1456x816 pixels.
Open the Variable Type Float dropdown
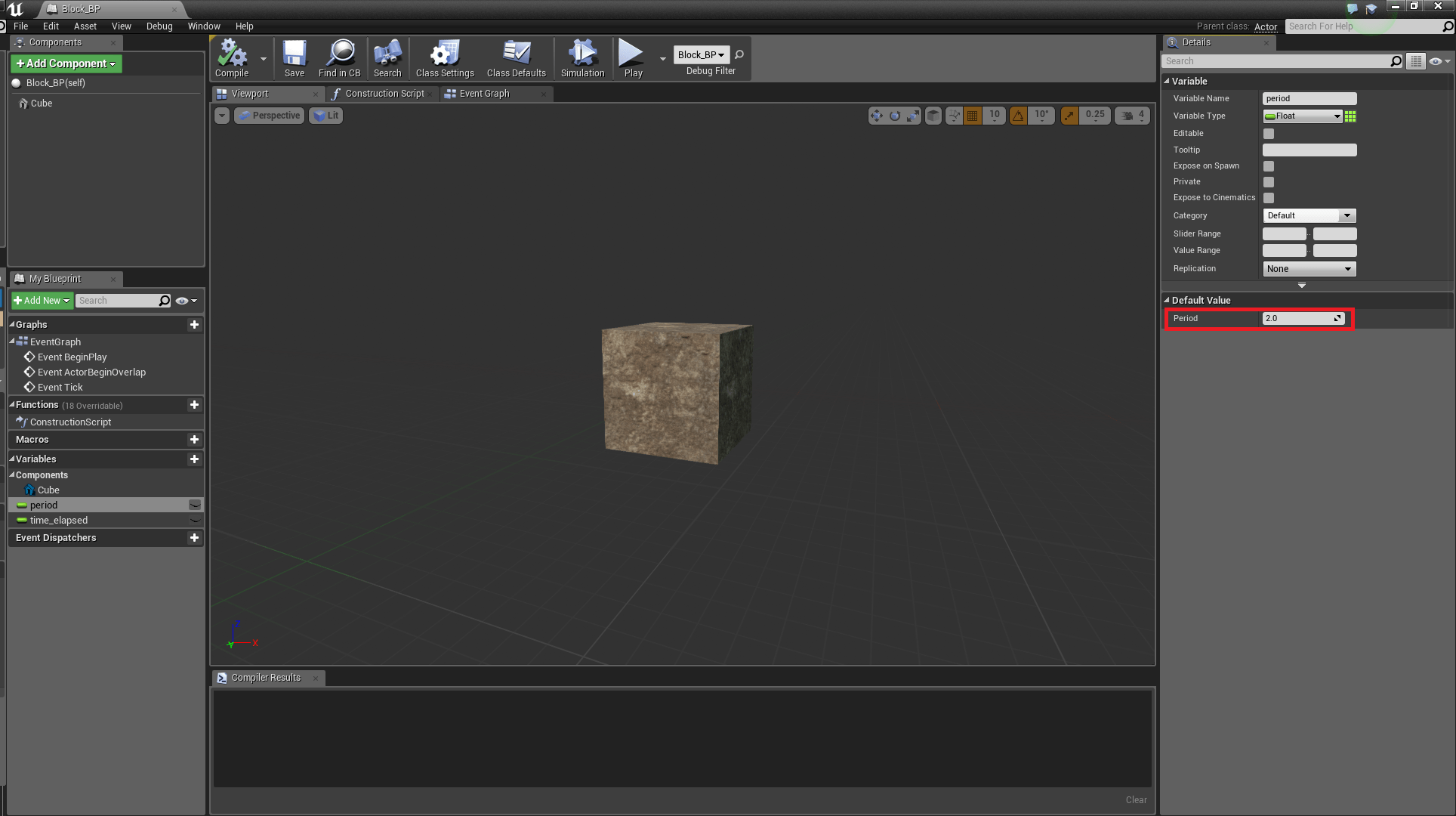click(1303, 116)
